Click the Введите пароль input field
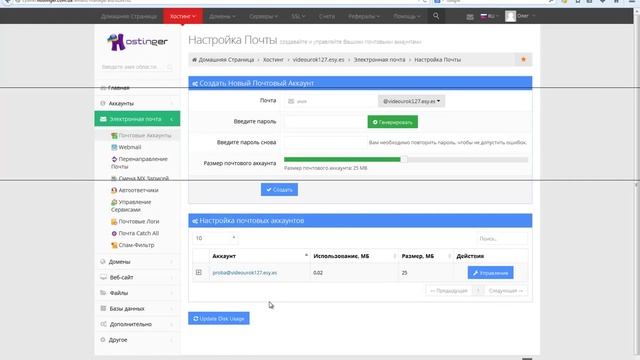The height and width of the screenshot is (360, 640). point(326,122)
